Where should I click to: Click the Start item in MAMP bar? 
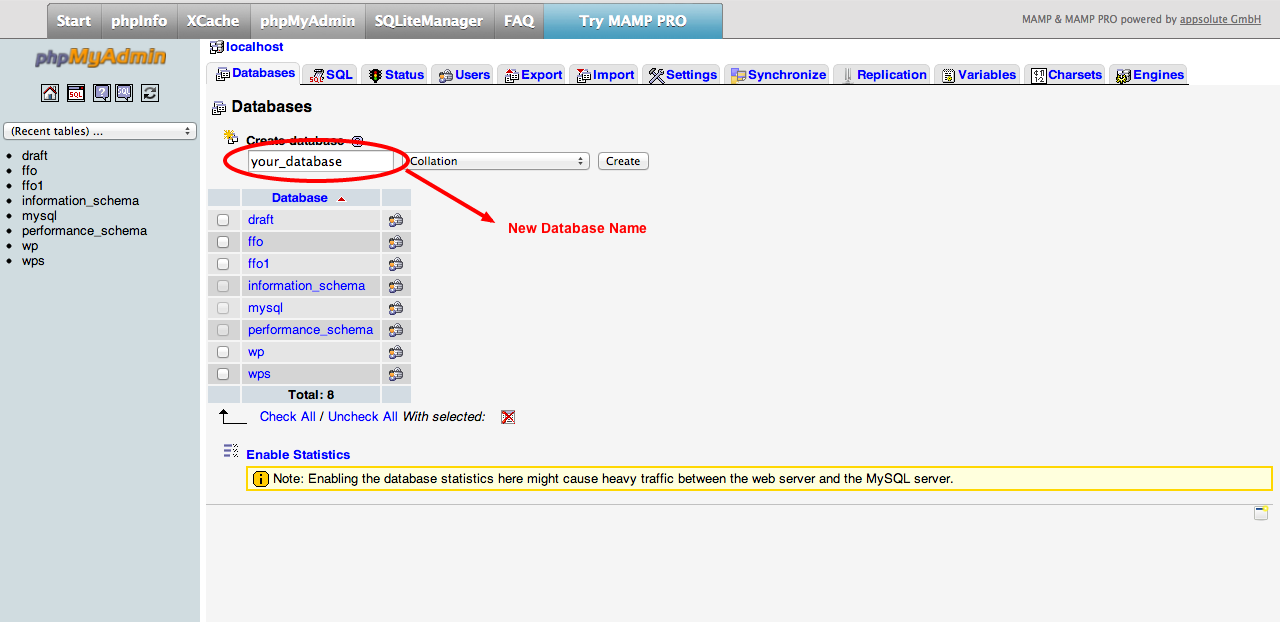[74, 21]
